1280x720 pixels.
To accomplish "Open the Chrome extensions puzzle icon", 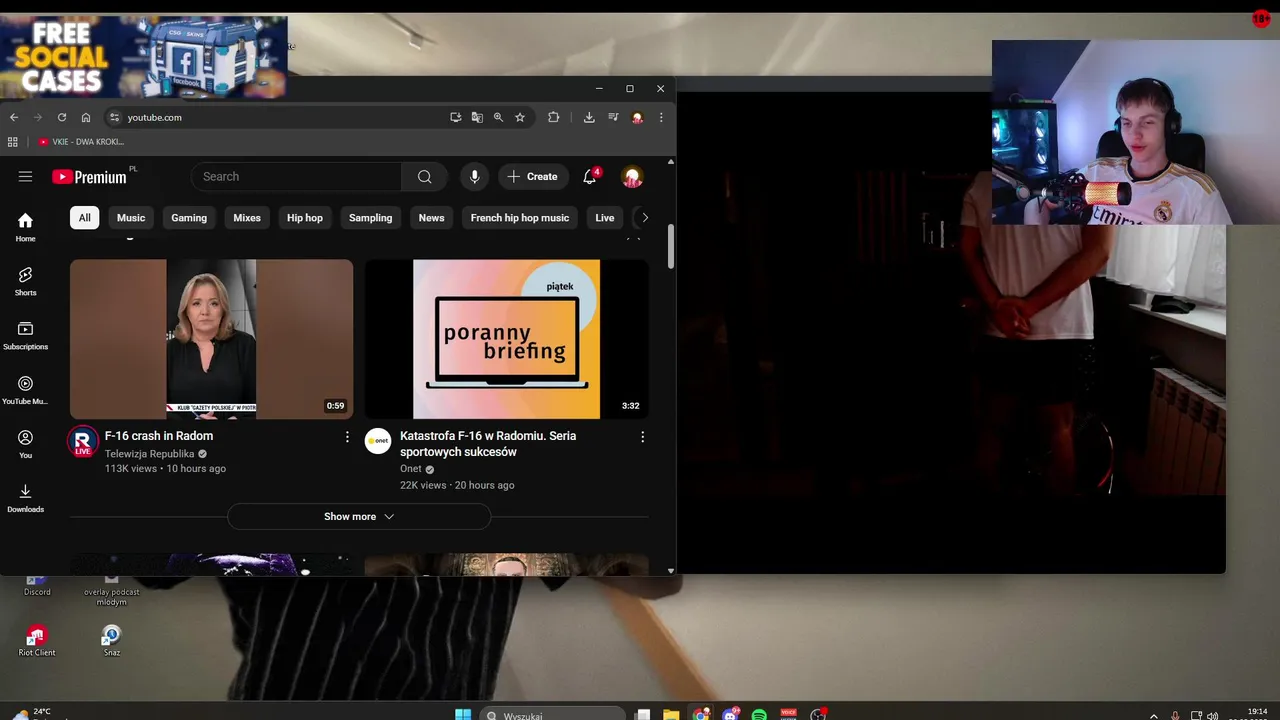I will [x=553, y=117].
